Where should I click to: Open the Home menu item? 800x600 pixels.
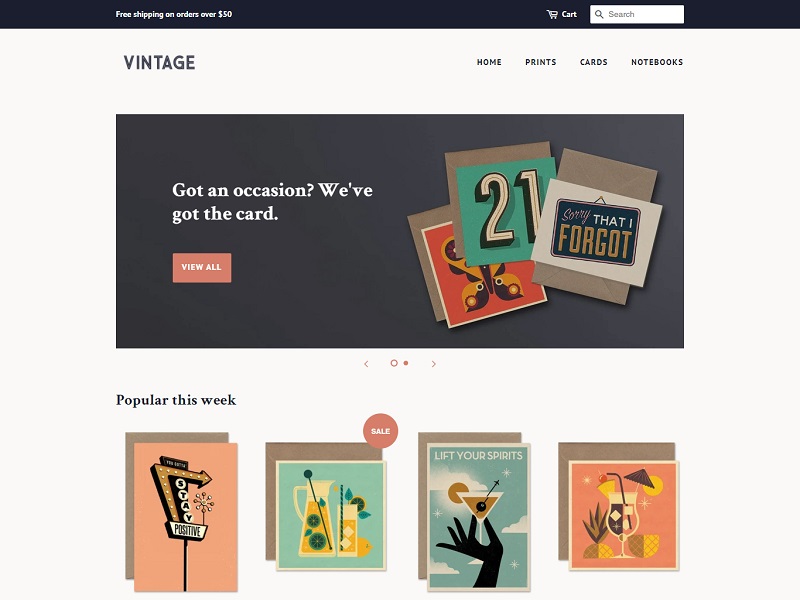pos(489,62)
